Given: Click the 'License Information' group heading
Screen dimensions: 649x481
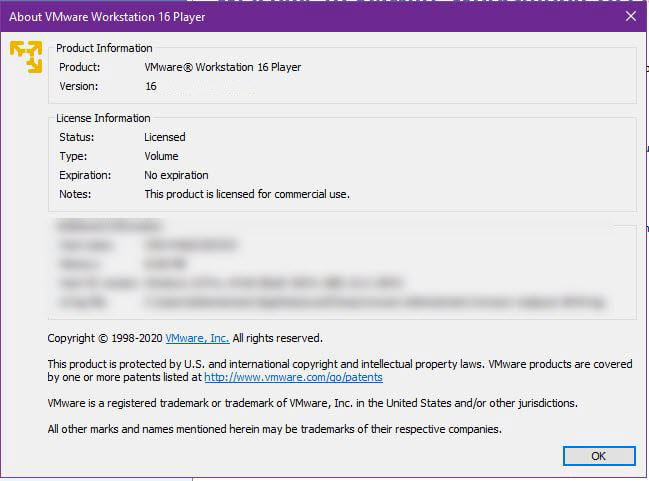Looking at the screenshot, I should [x=103, y=118].
